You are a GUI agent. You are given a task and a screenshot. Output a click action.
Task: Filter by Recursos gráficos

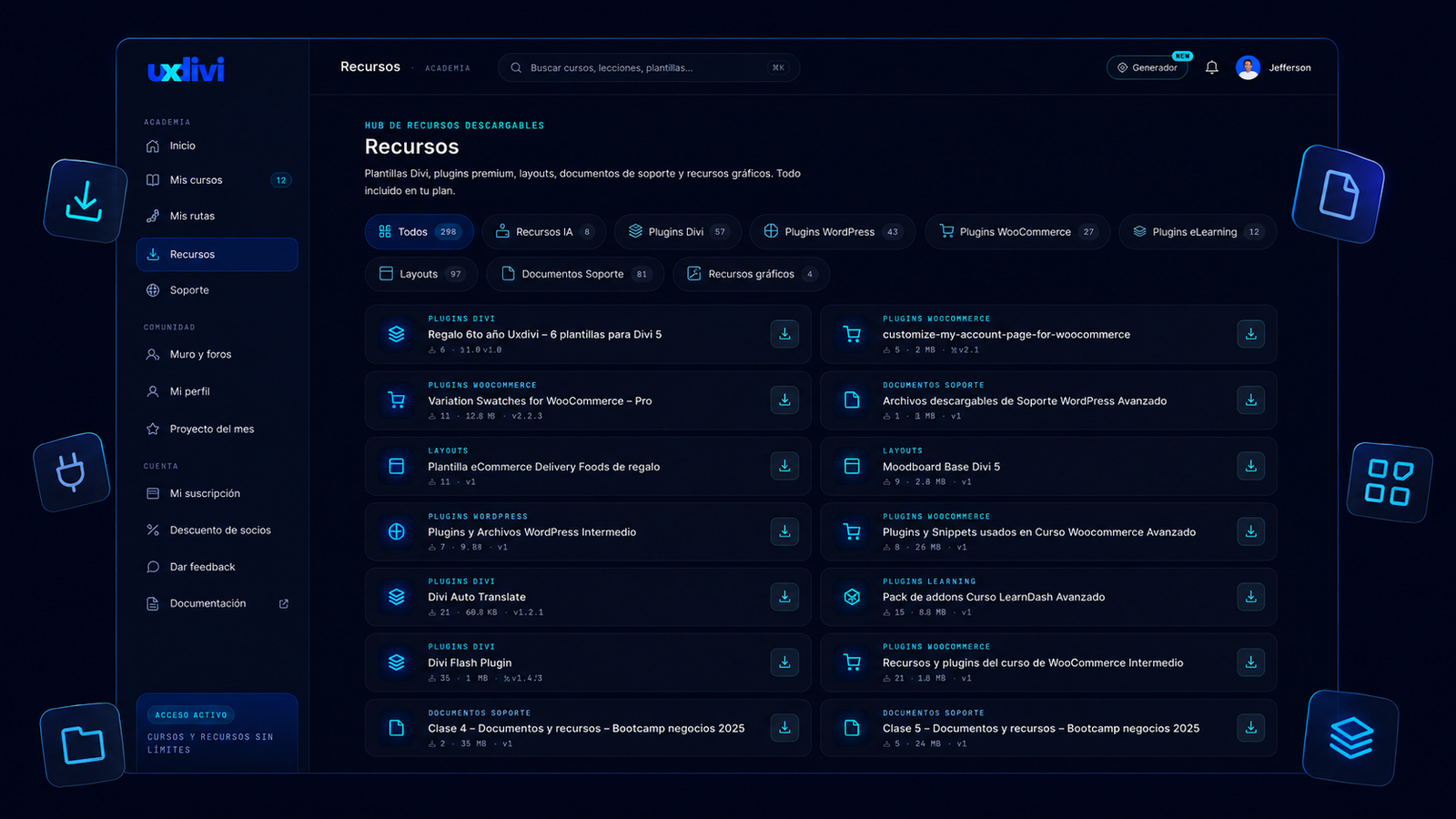(x=751, y=274)
